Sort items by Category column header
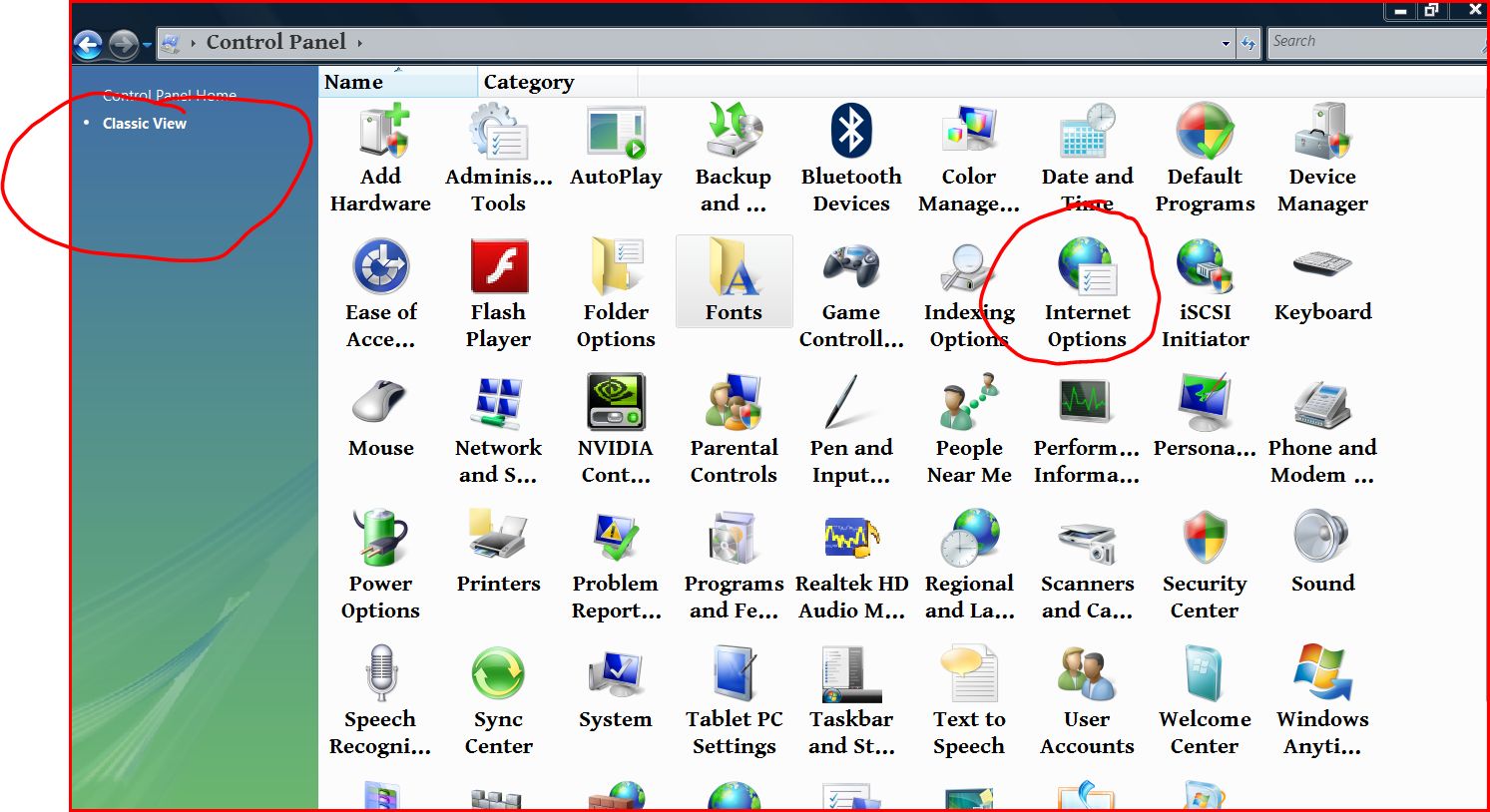 (x=557, y=83)
